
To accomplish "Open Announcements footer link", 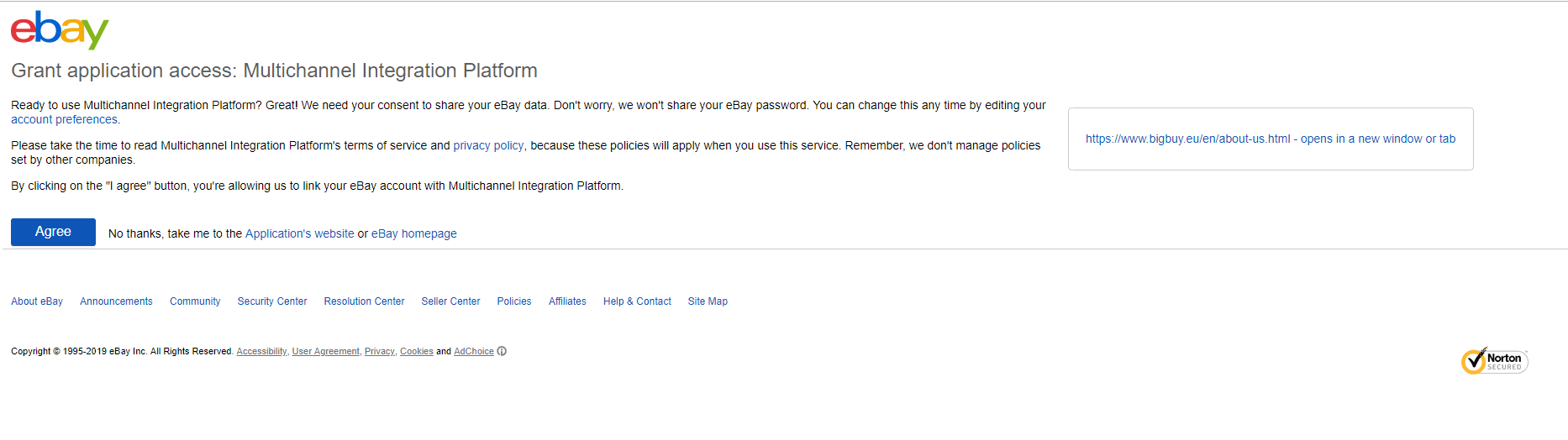I will [116, 301].
